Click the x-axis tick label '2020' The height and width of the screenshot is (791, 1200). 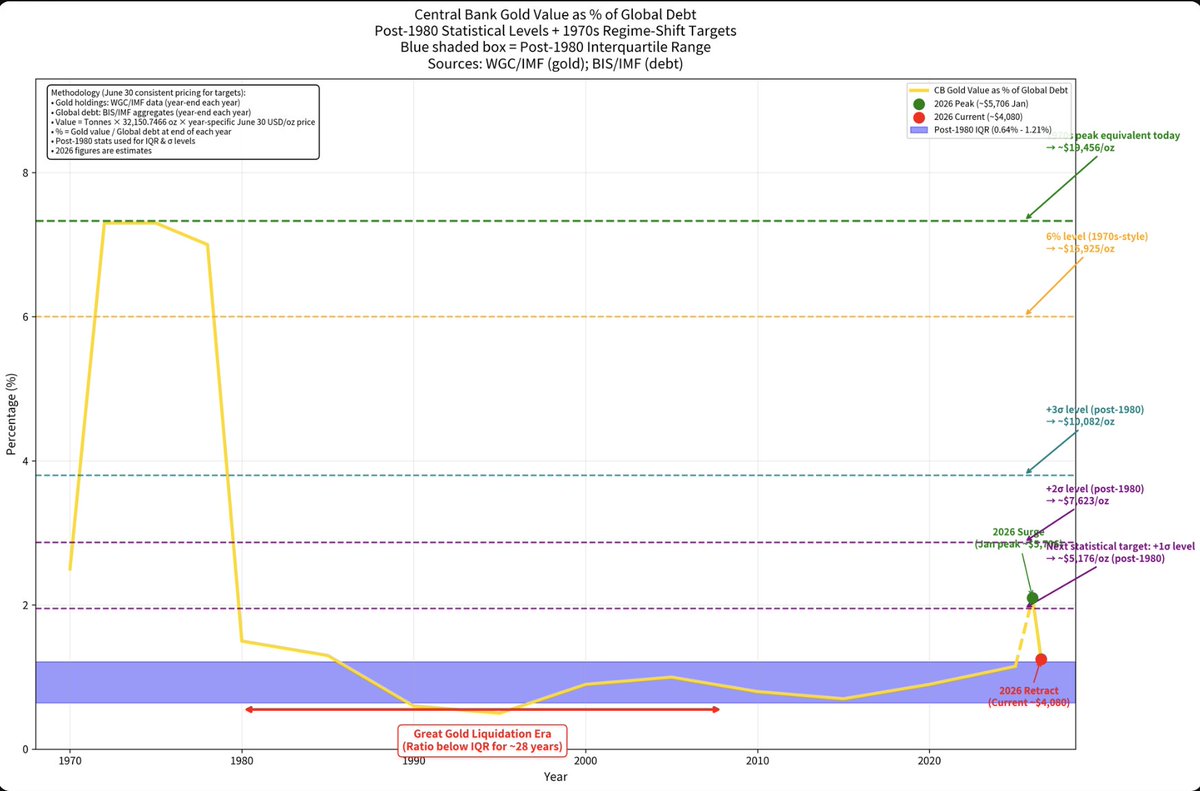929,761
